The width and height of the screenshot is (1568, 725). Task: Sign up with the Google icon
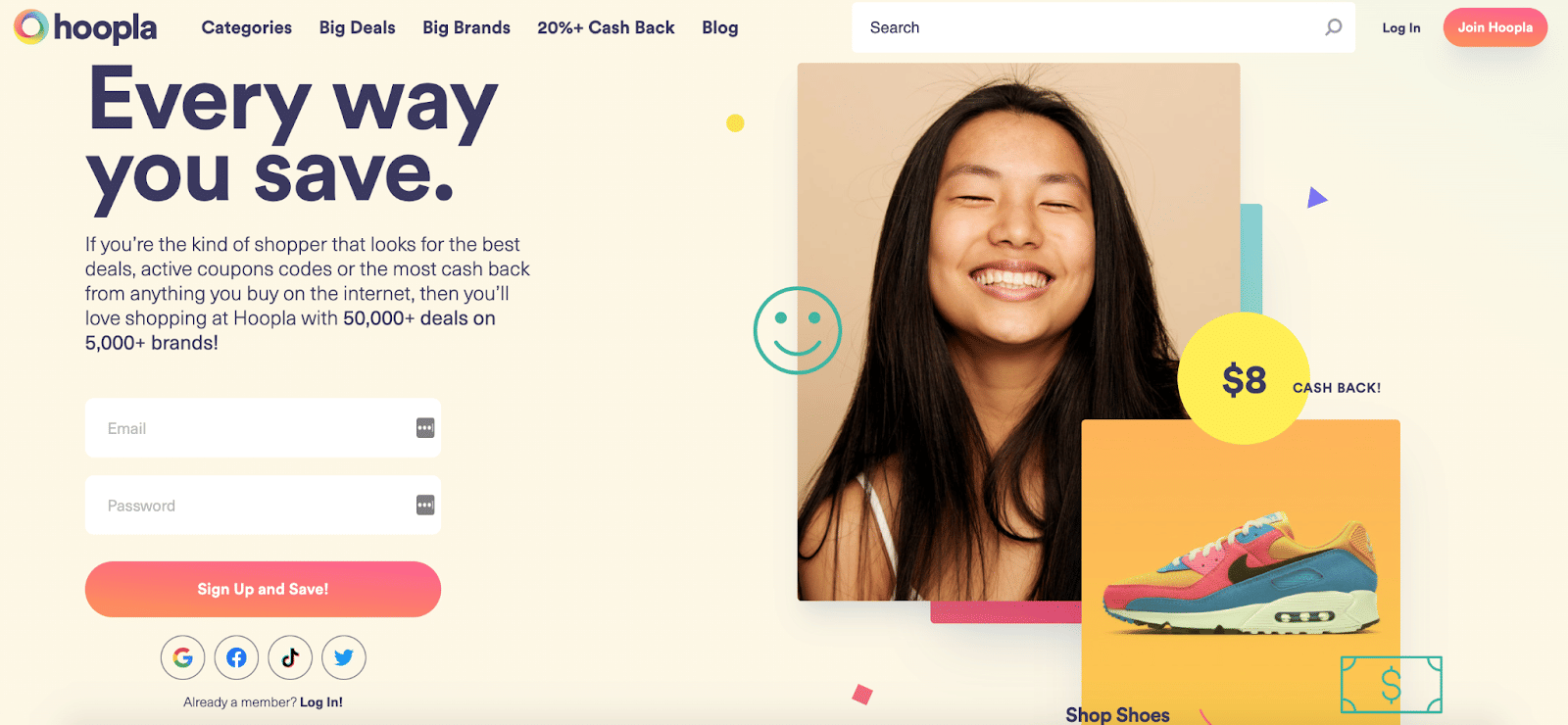[x=183, y=657]
